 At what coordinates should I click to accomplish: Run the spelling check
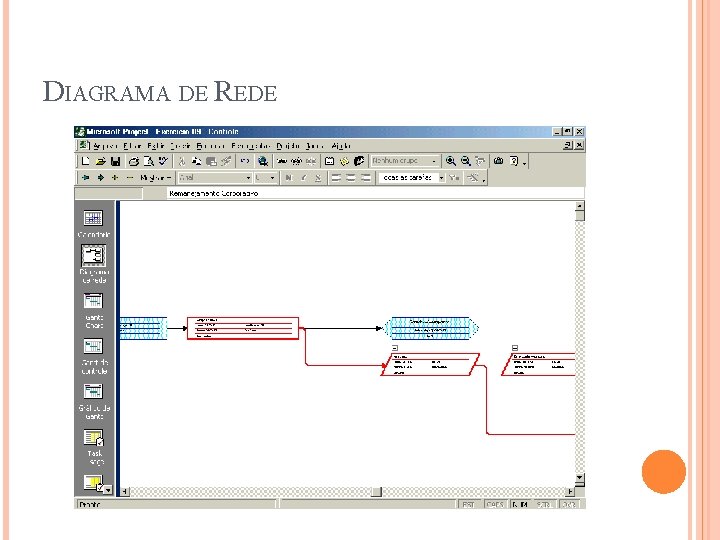coord(163,161)
